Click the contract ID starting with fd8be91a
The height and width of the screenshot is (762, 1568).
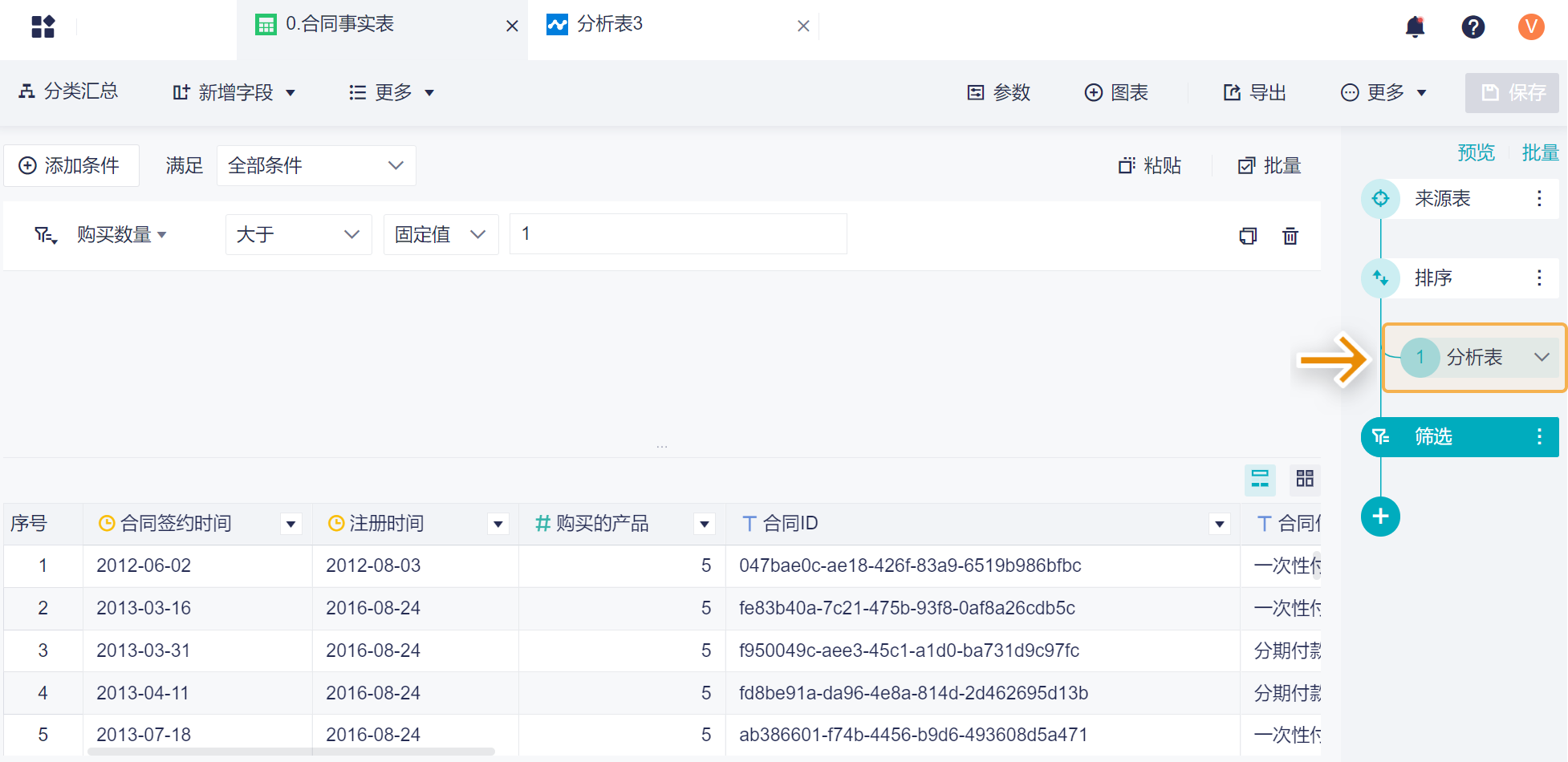[913, 693]
